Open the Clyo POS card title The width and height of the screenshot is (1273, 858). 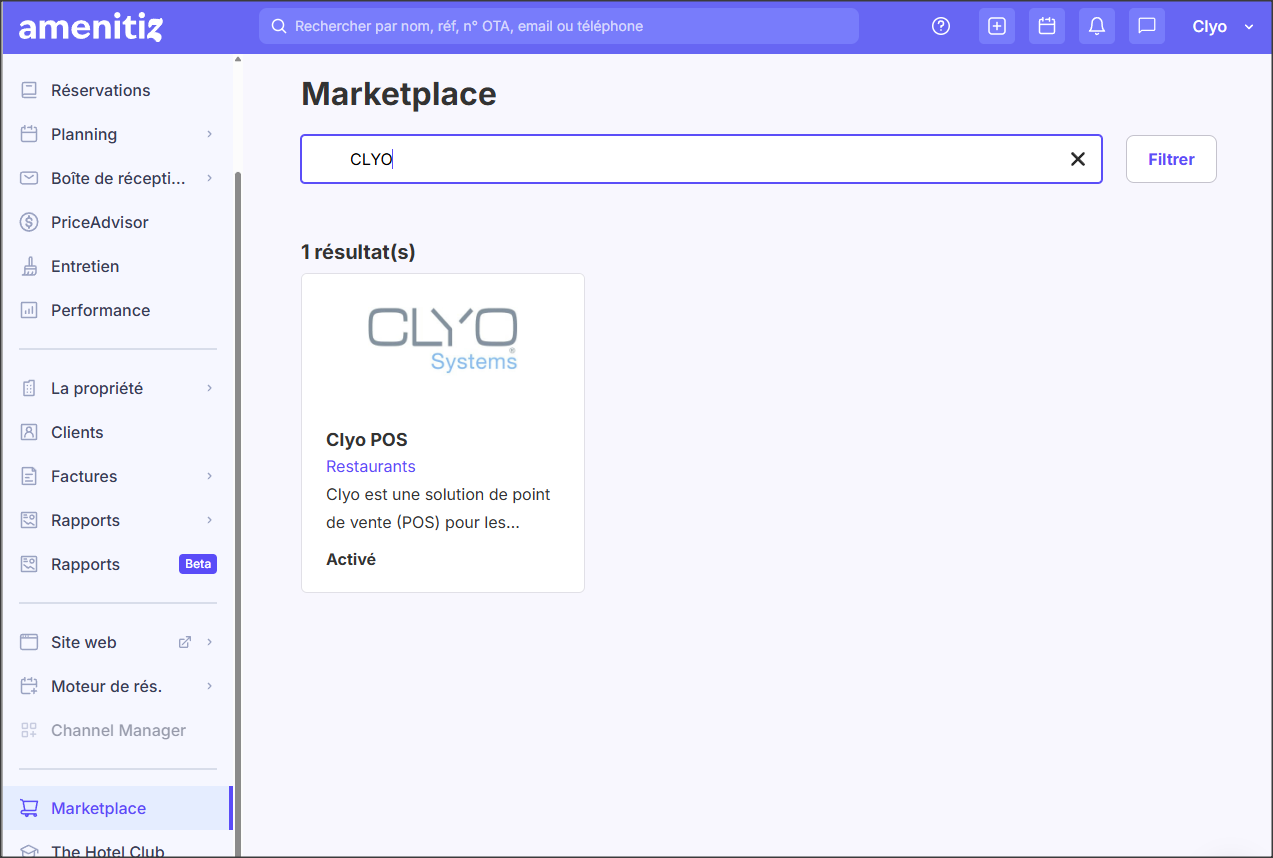367,440
